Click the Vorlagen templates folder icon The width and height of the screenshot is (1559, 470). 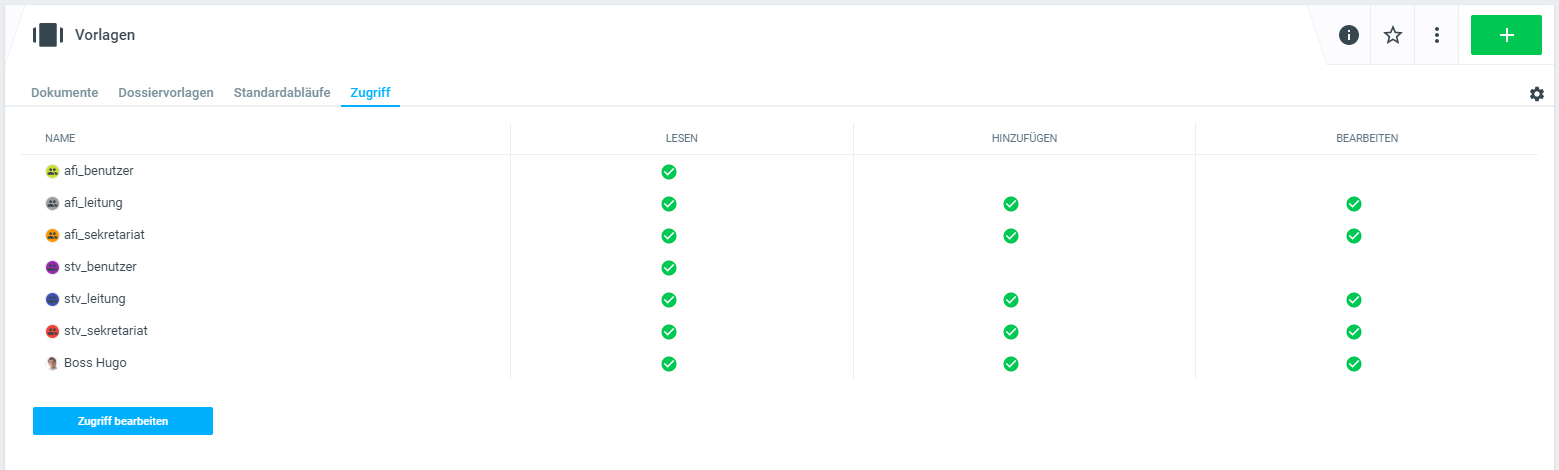click(x=47, y=35)
